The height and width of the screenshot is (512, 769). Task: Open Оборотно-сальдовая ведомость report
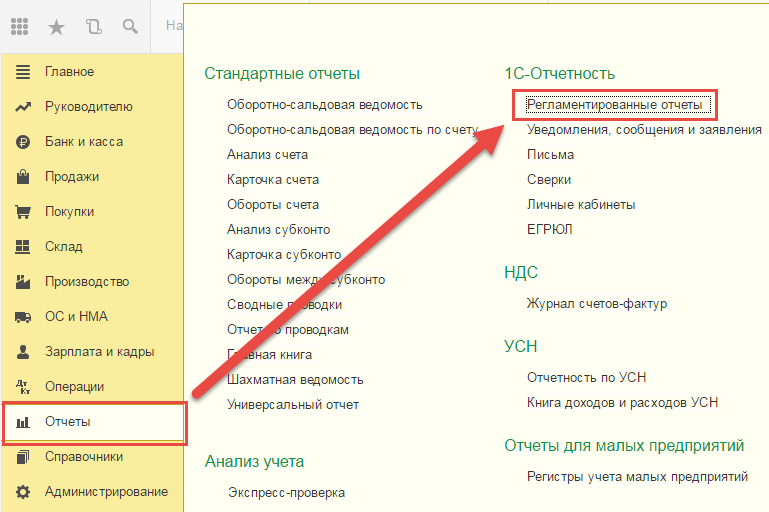coord(324,104)
